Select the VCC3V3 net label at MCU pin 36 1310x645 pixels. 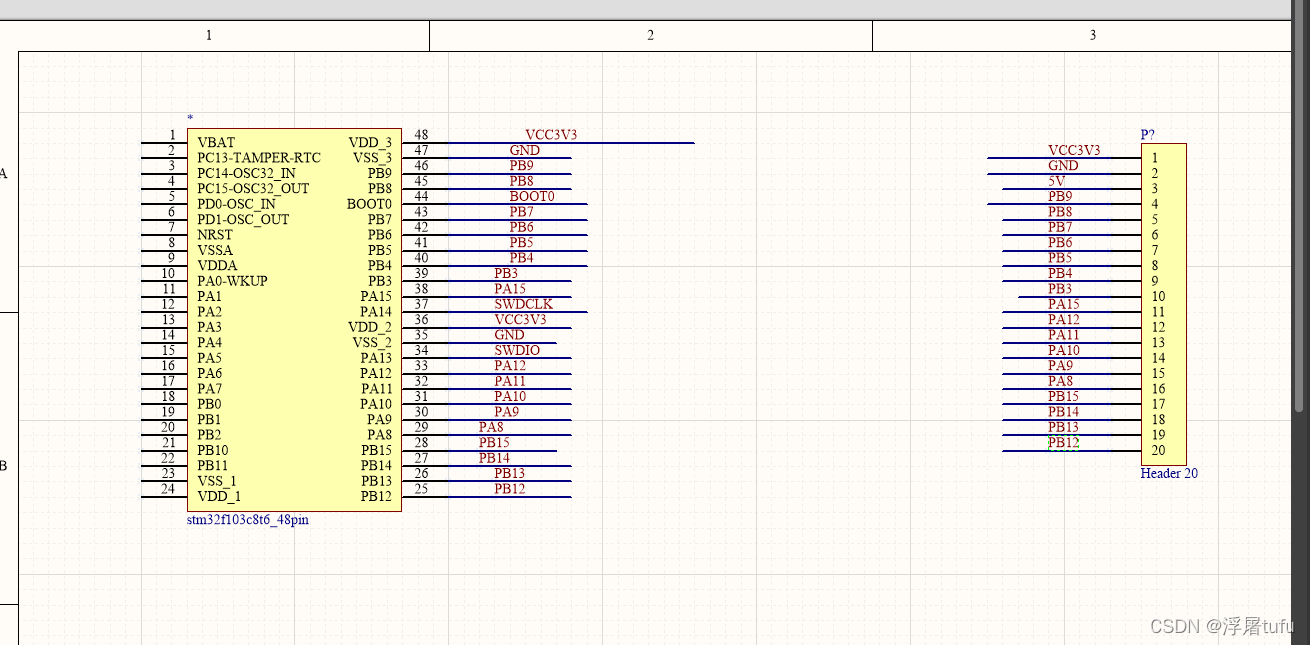coord(520,320)
